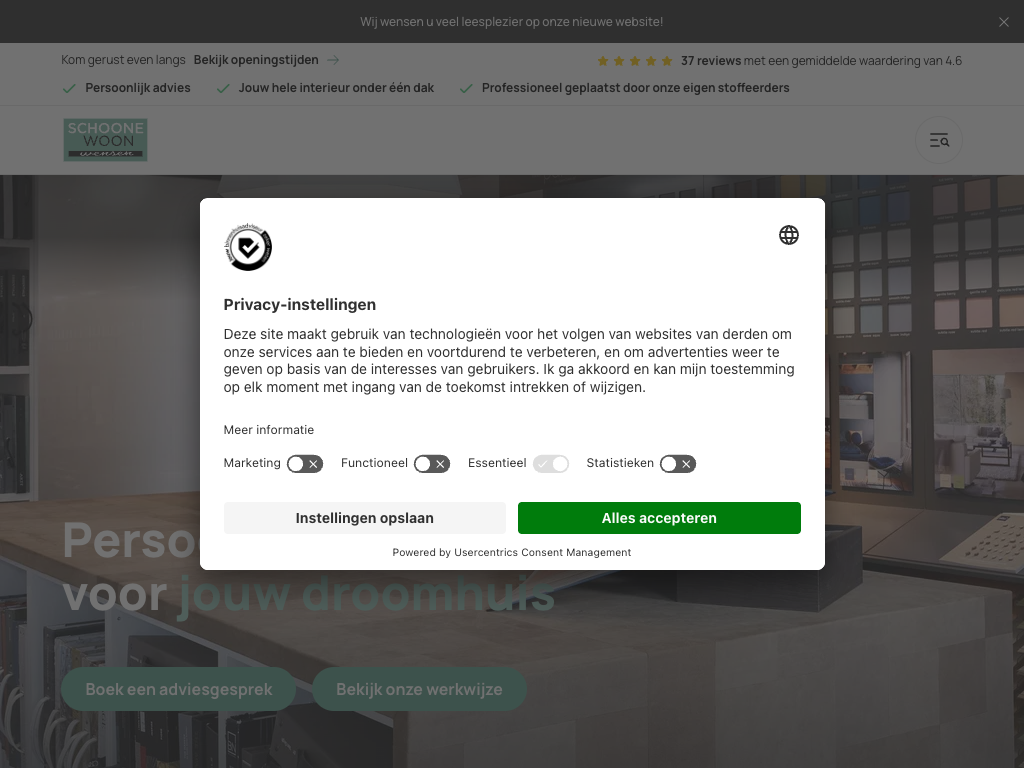The height and width of the screenshot is (768, 1024).
Task: Click the five-star rating icons
Action: (x=635, y=61)
